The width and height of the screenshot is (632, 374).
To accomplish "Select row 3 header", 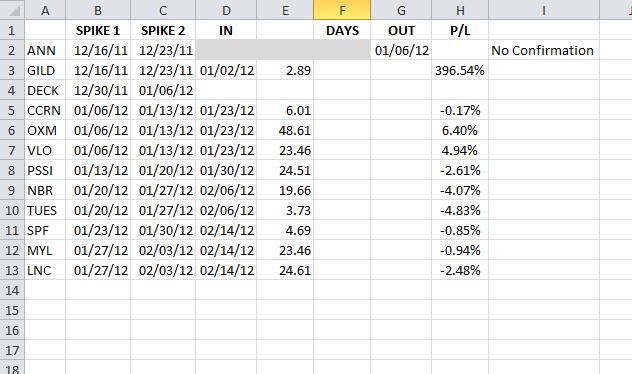I will click(x=12, y=70).
